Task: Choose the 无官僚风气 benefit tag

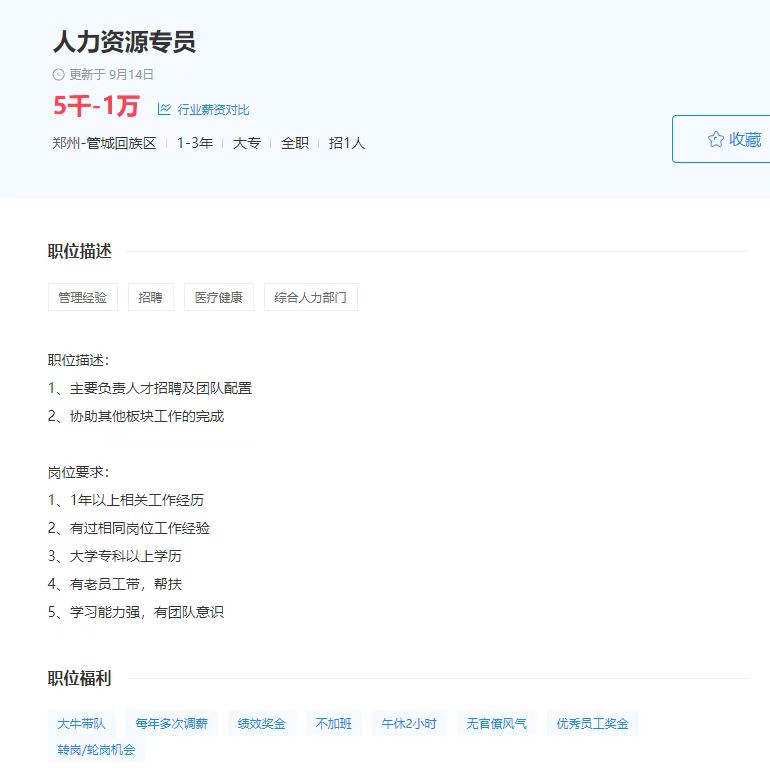Action: click(x=496, y=723)
